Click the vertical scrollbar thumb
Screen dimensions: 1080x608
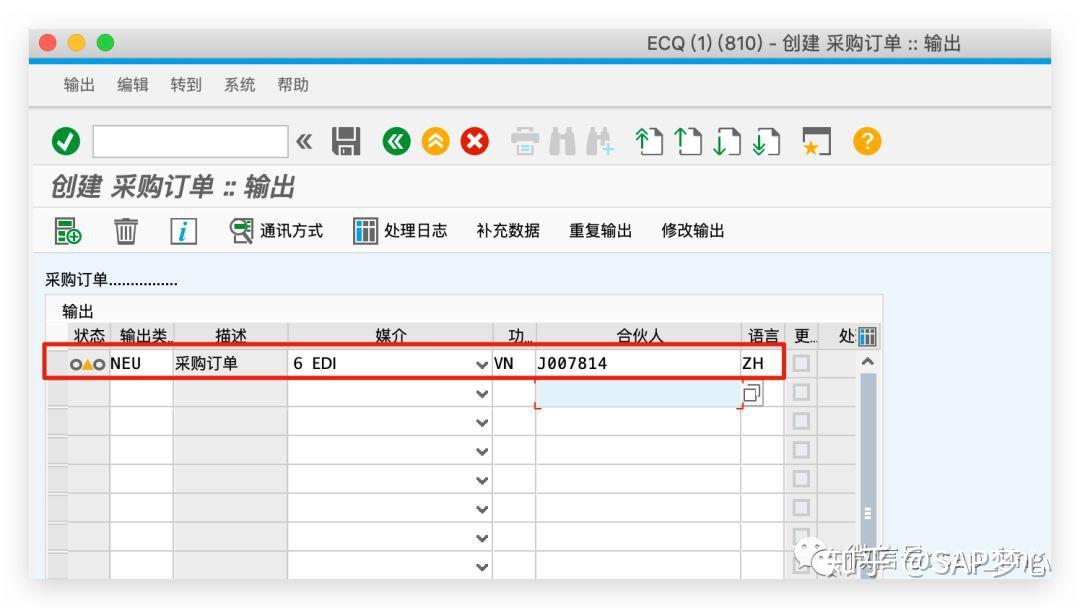(x=868, y=475)
